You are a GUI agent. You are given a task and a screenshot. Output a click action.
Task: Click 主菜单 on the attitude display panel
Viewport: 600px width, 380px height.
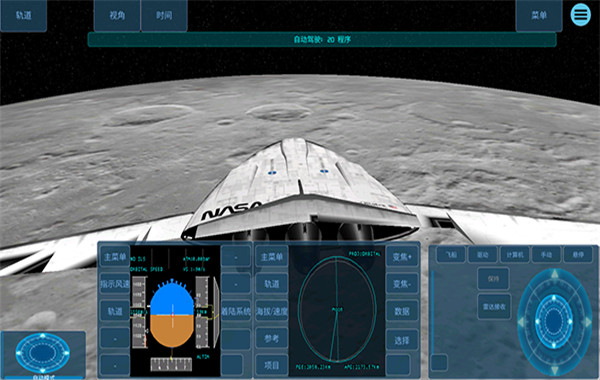(x=115, y=257)
